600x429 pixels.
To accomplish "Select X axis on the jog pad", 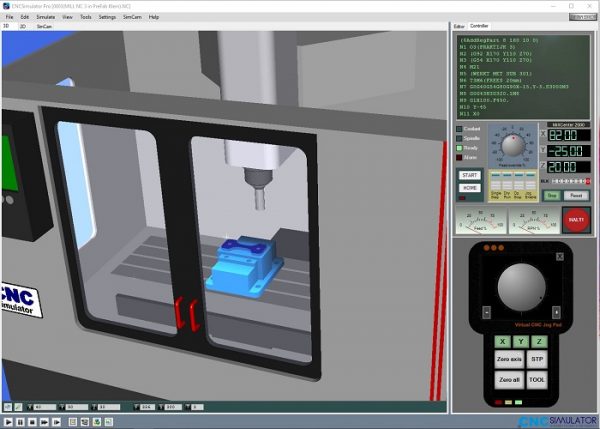I will (x=502, y=341).
